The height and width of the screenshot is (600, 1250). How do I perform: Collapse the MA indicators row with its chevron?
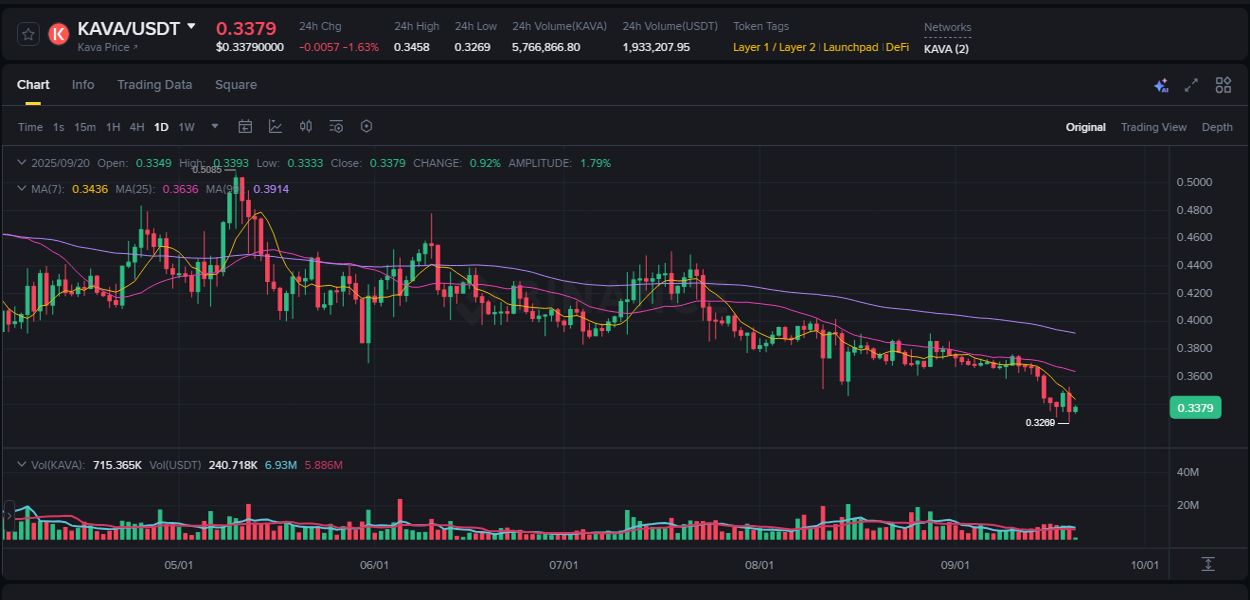[x=21, y=188]
